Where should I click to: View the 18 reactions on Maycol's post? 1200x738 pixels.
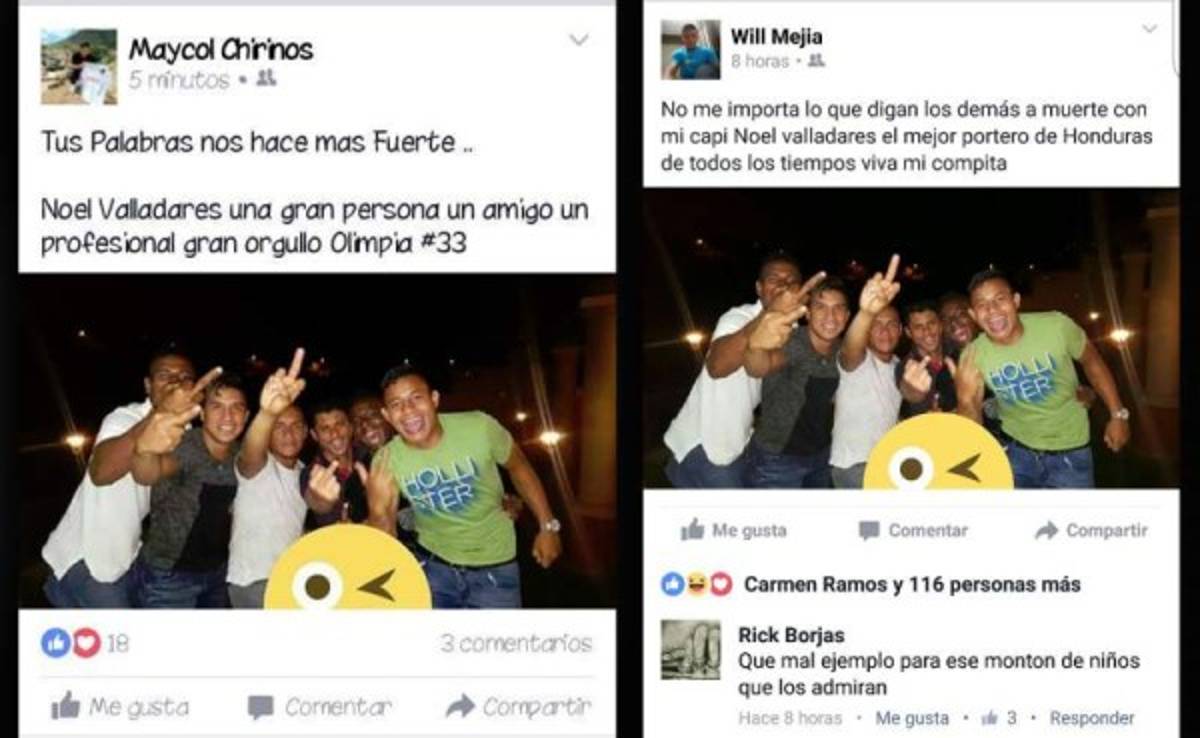click(x=85, y=643)
